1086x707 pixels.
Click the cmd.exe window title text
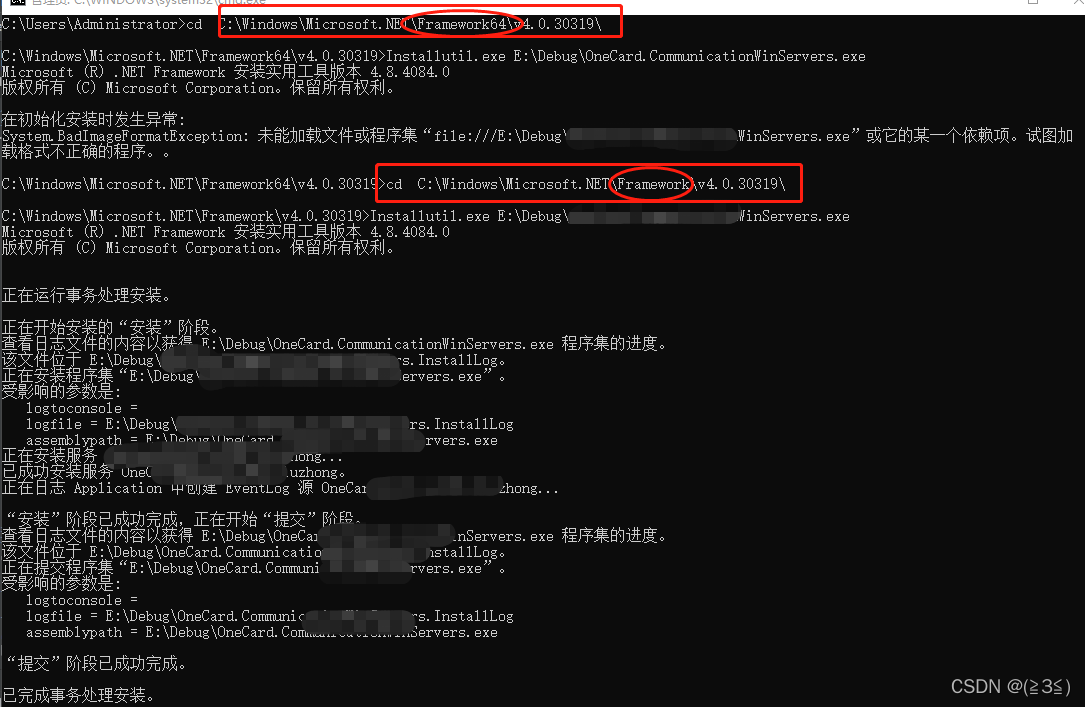[148, 2]
